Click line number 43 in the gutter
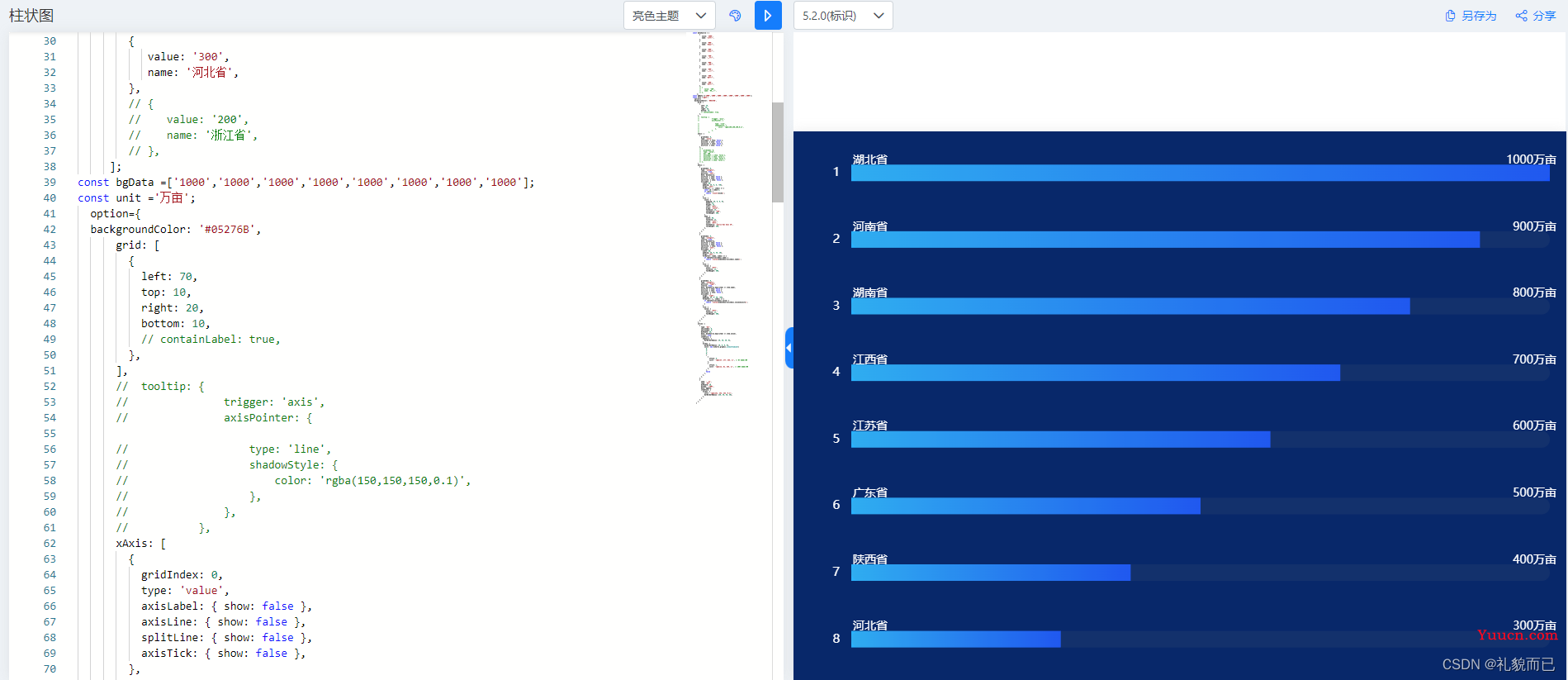Image resolution: width=1568 pixels, height=680 pixels. point(50,245)
